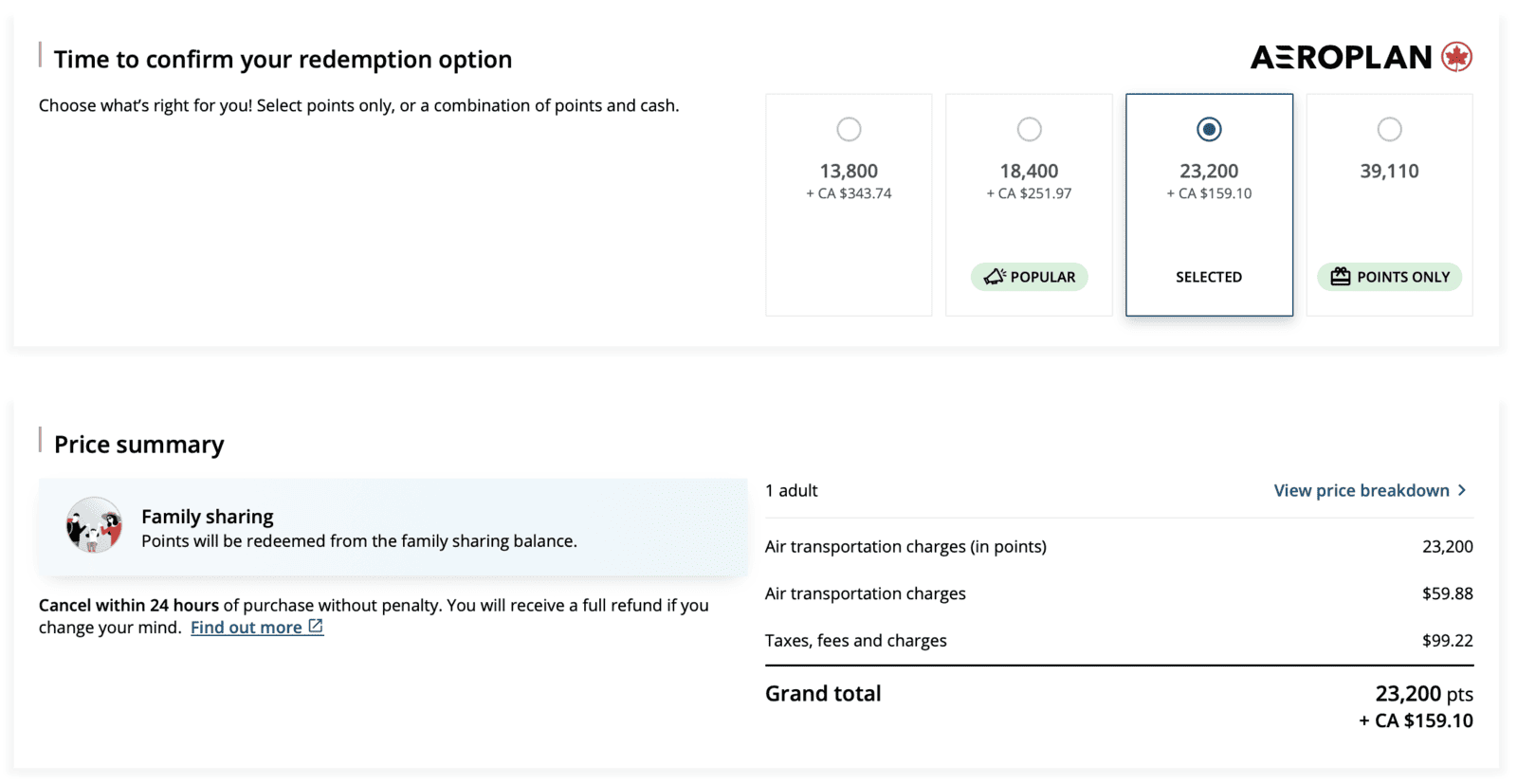Viewport: 1517px width, 784px height.
Task: Click the Family sharing avatar image
Action: [94, 525]
